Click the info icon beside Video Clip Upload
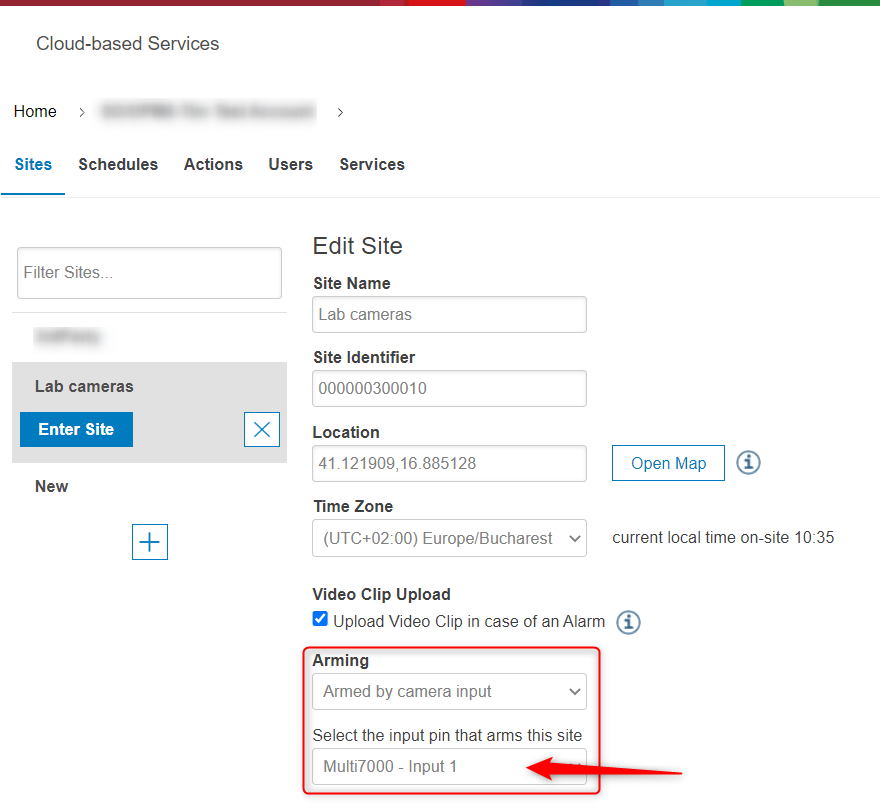The width and height of the screenshot is (880, 804). (x=628, y=622)
